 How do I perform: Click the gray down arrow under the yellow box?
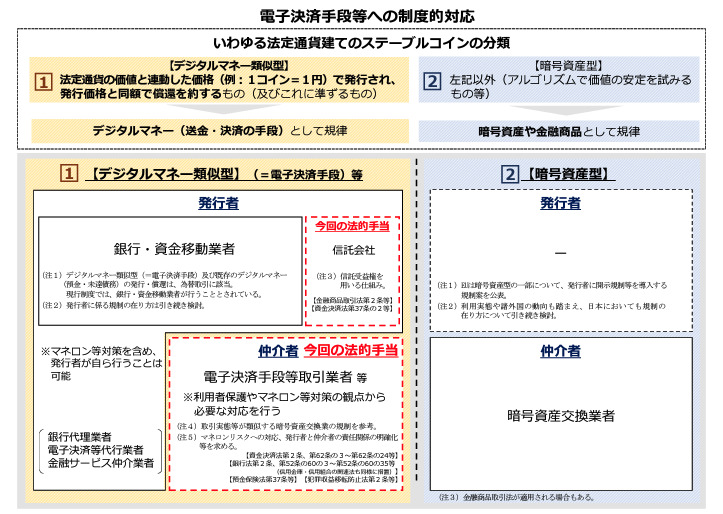224,109
